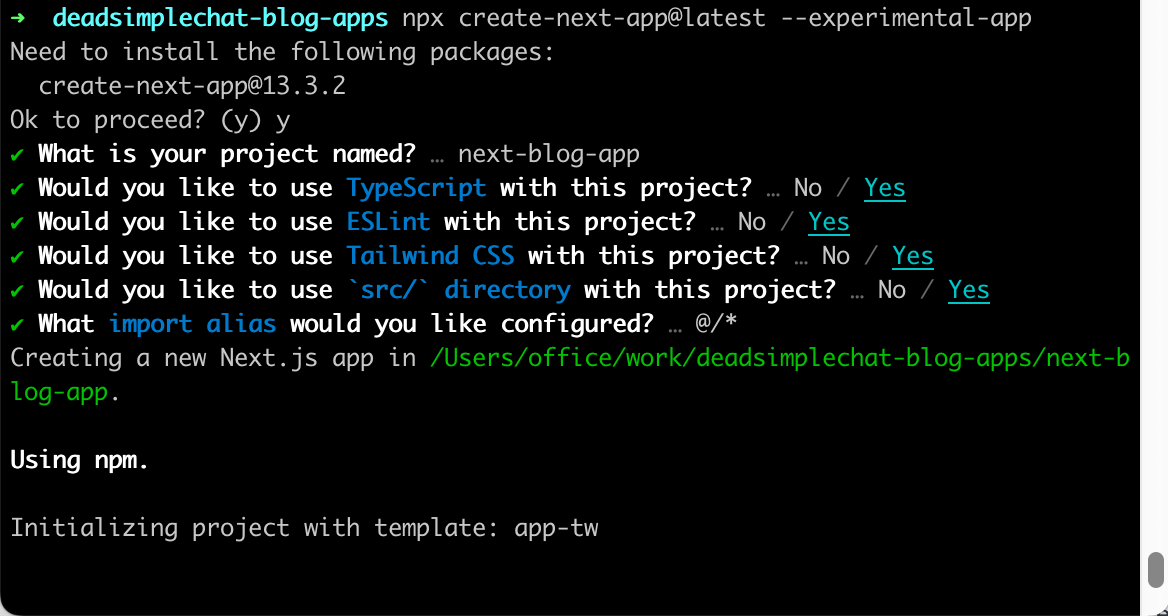The height and width of the screenshot is (616, 1168).
Task: Click the green prompt arrow
Action: click(x=18, y=18)
